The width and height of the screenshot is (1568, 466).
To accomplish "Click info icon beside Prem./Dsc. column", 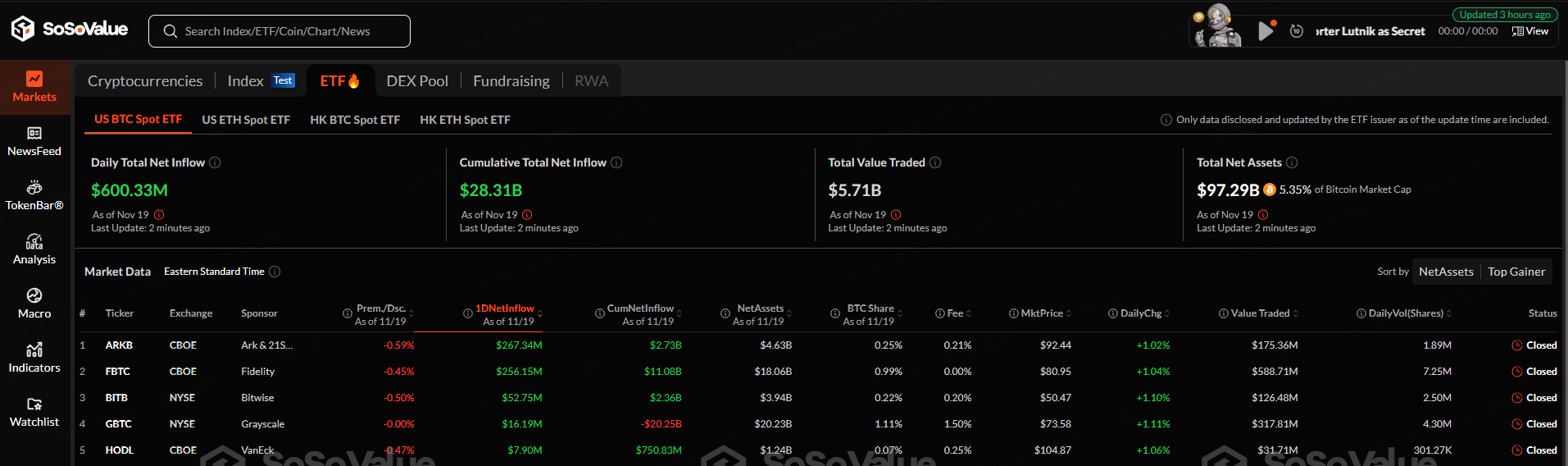I will (348, 313).
